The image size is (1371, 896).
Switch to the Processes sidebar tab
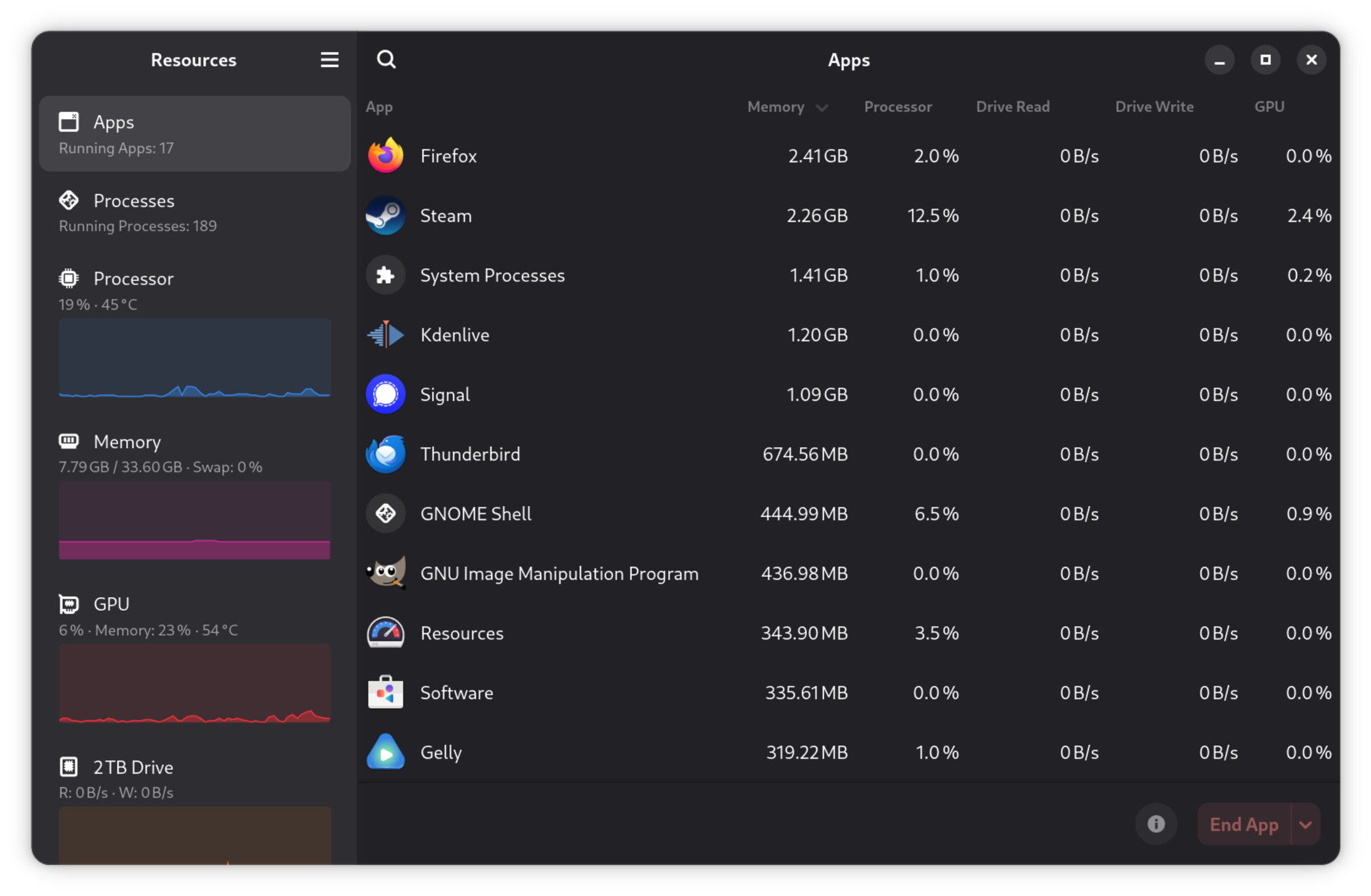point(195,213)
